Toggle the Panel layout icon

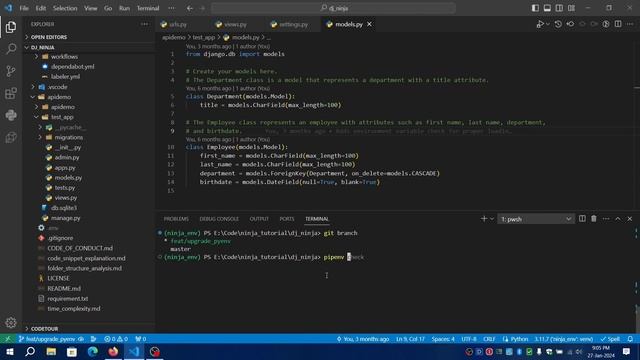tap(547, 8)
